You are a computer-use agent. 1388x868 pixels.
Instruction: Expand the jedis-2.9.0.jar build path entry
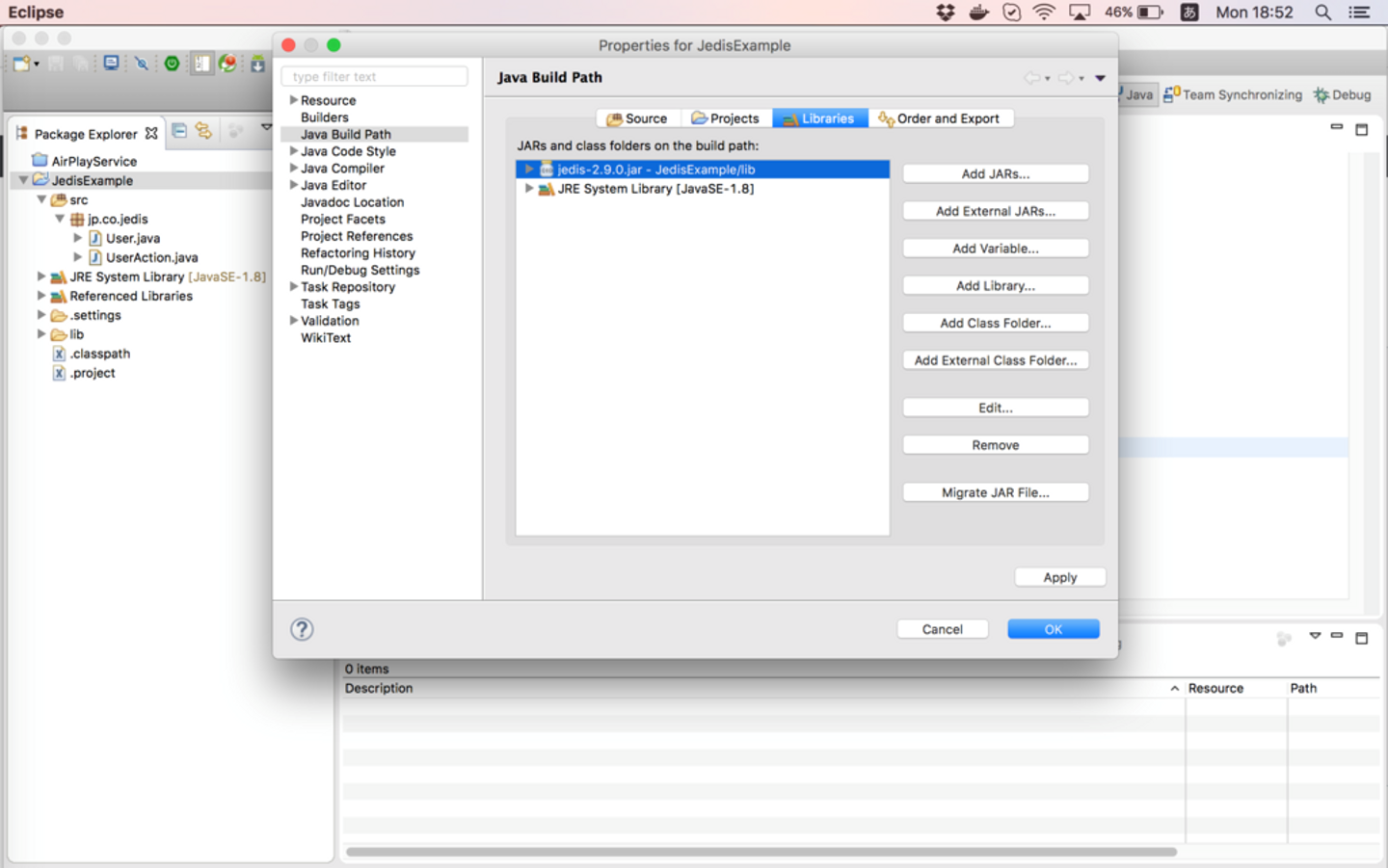529,170
